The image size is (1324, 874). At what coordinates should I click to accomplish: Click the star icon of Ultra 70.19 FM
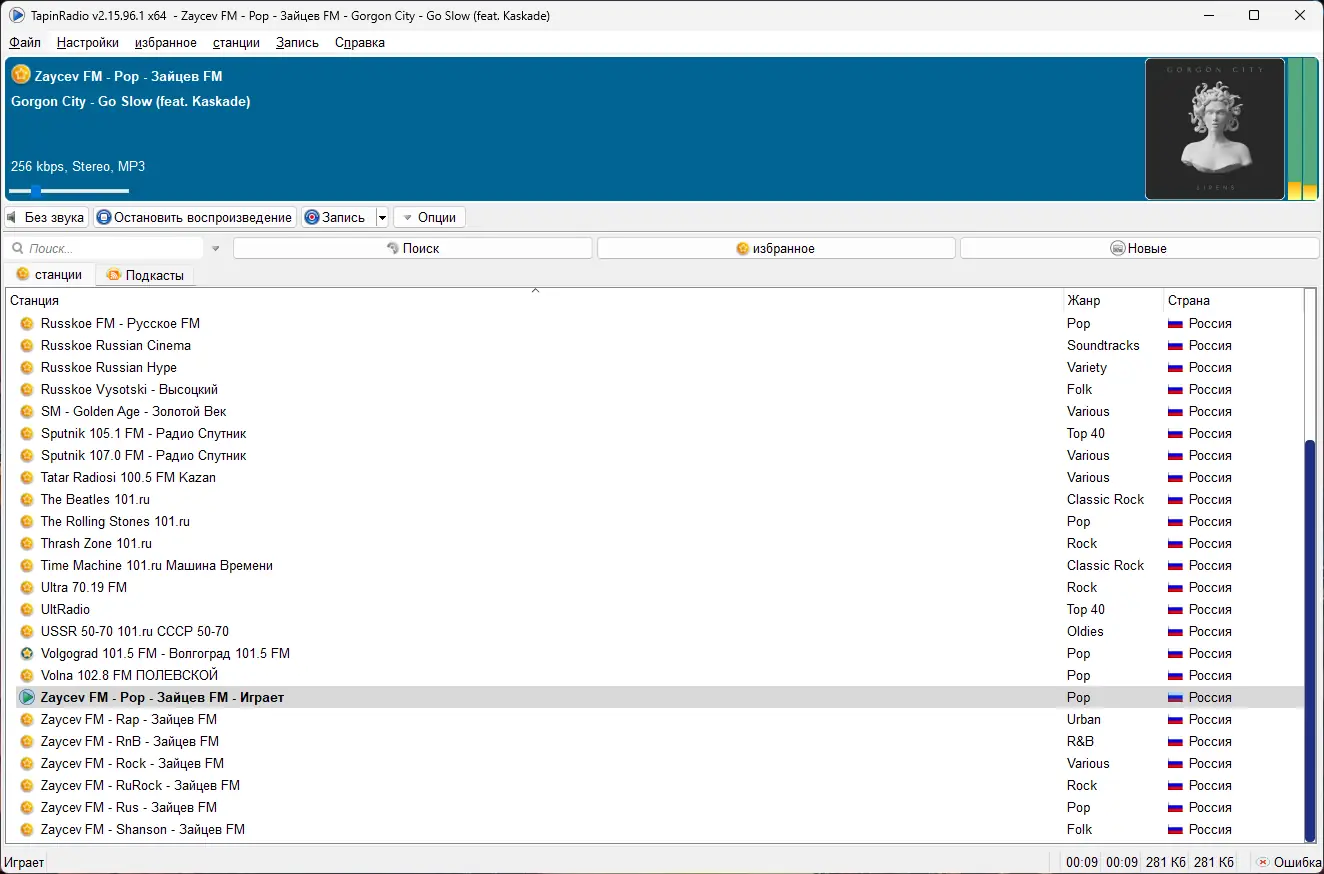(27, 588)
